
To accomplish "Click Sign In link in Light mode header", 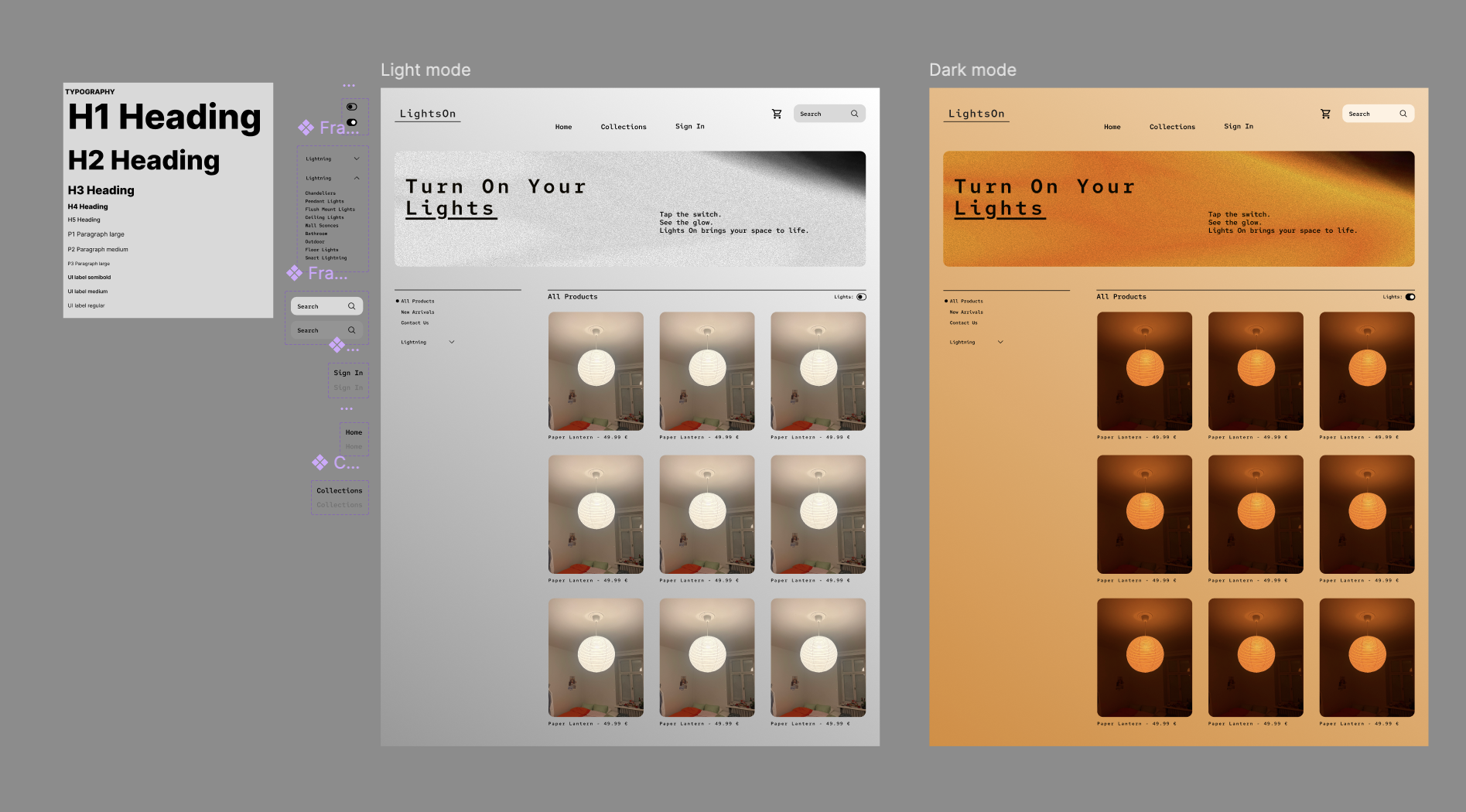I will (689, 126).
